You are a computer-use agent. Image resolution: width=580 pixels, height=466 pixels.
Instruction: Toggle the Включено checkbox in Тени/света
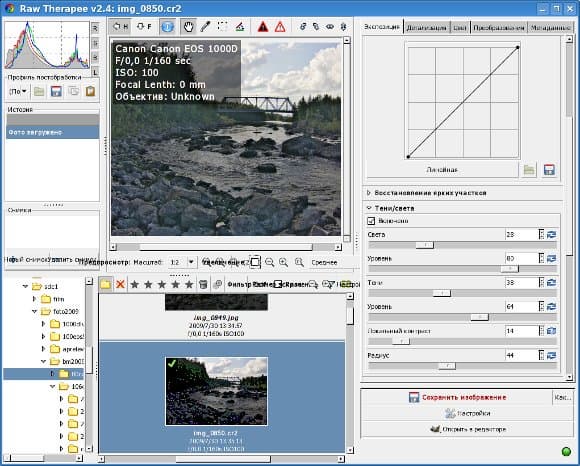click(x=371, y=221)
